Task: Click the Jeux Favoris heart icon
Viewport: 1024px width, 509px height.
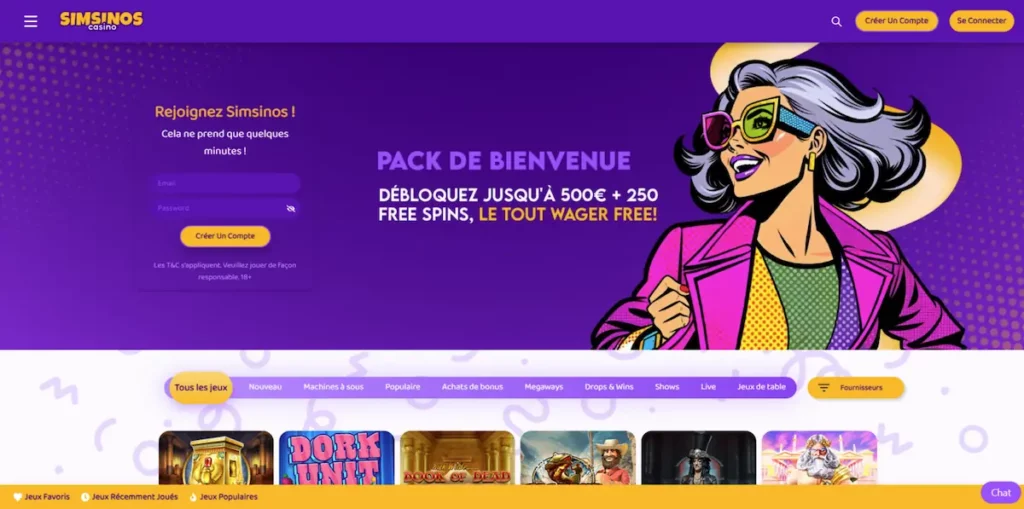Action: pos(18,497)
